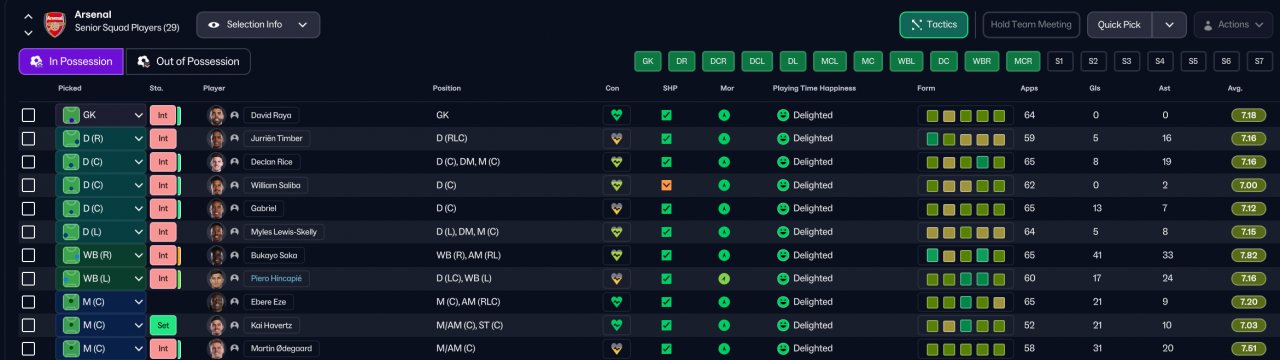Click the person icon beside Declan Rice
Viewport: 1280px width, 360px height.
click(x=234, y=162)
